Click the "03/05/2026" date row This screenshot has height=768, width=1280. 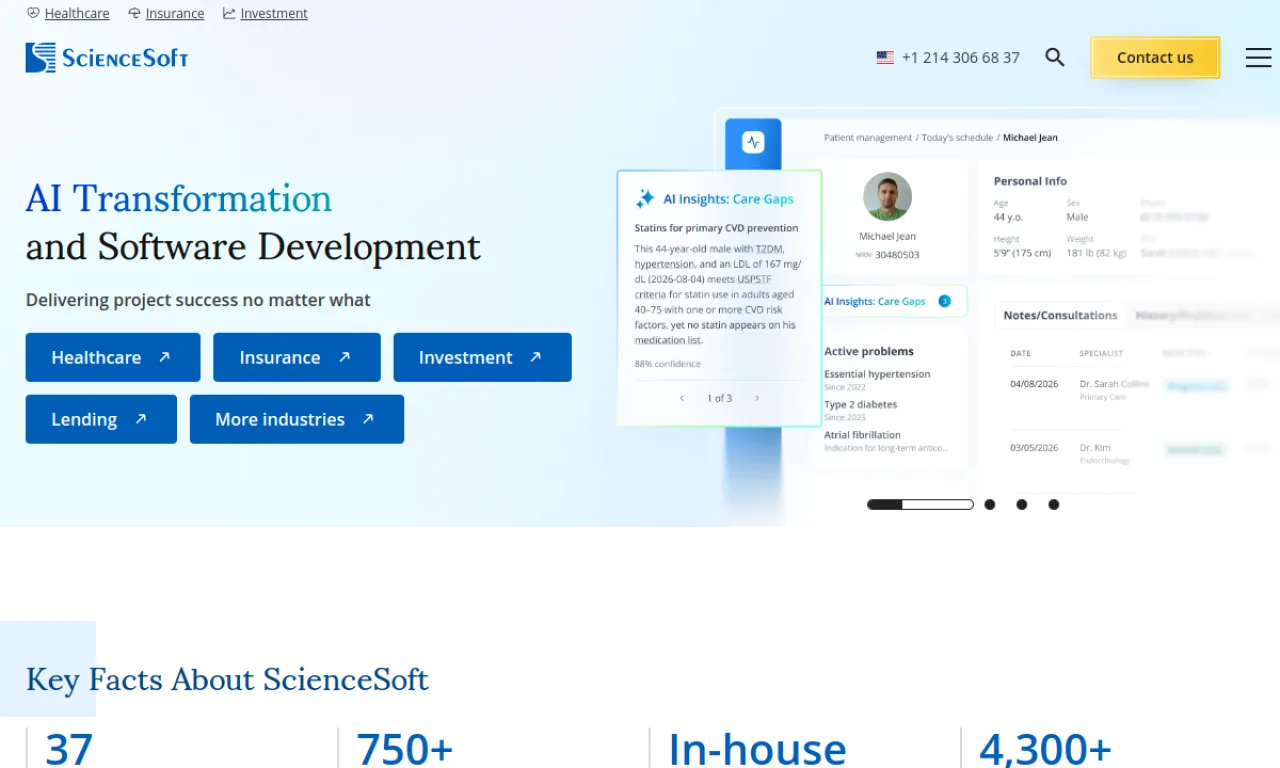point(1034,448)
